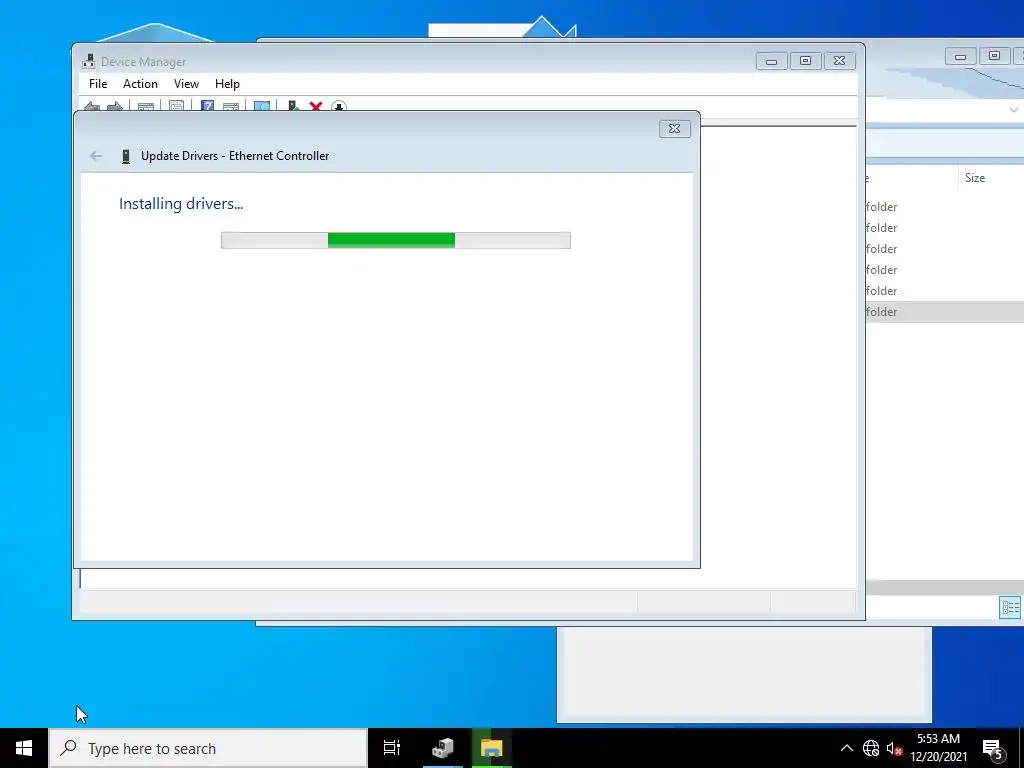The height and width of the screenshot is (768, 1024).
Task: Click the 'Type here to search' box
Action: [208, 748]
